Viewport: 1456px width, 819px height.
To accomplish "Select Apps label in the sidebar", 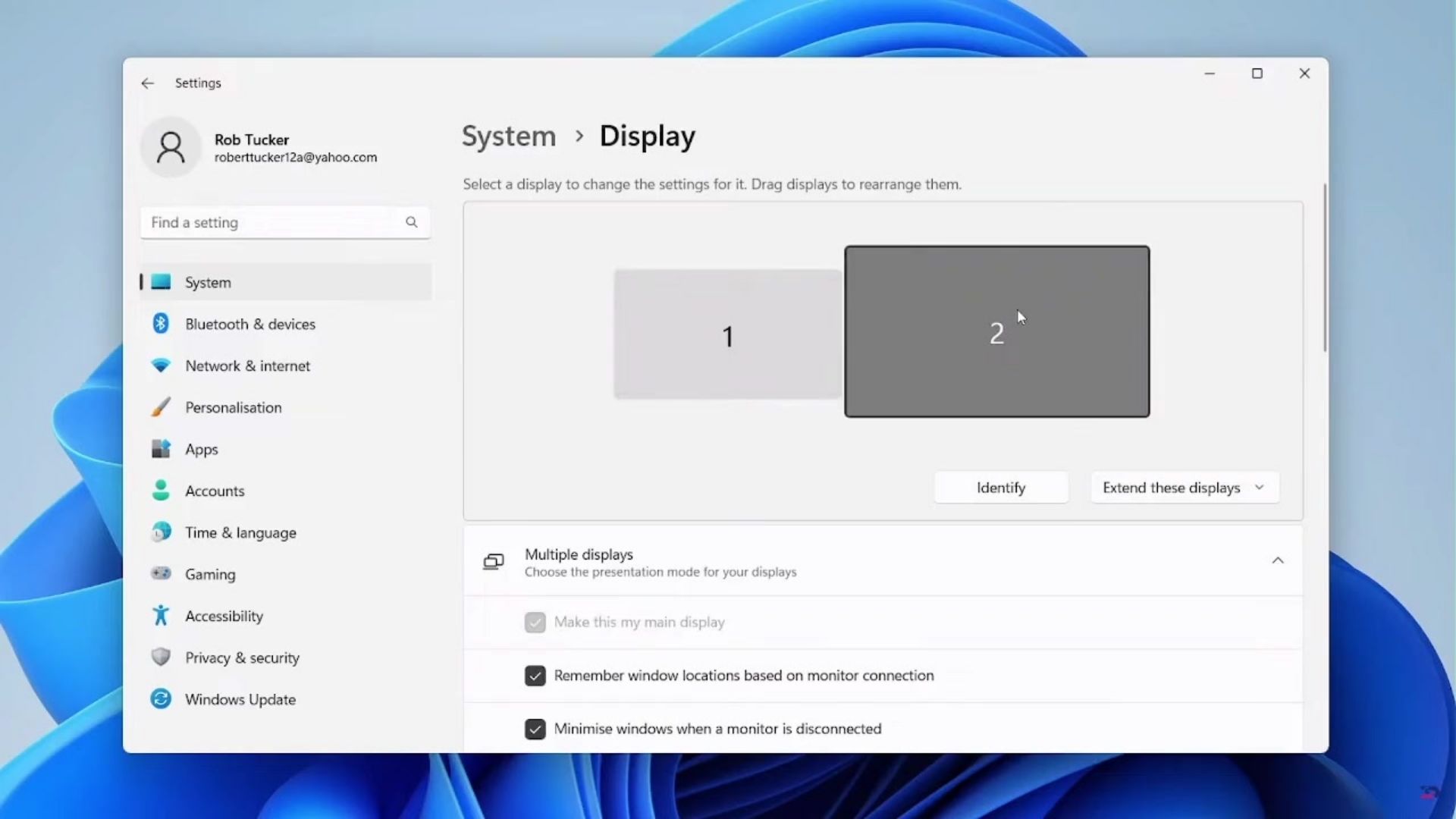I will click(201, 450).
